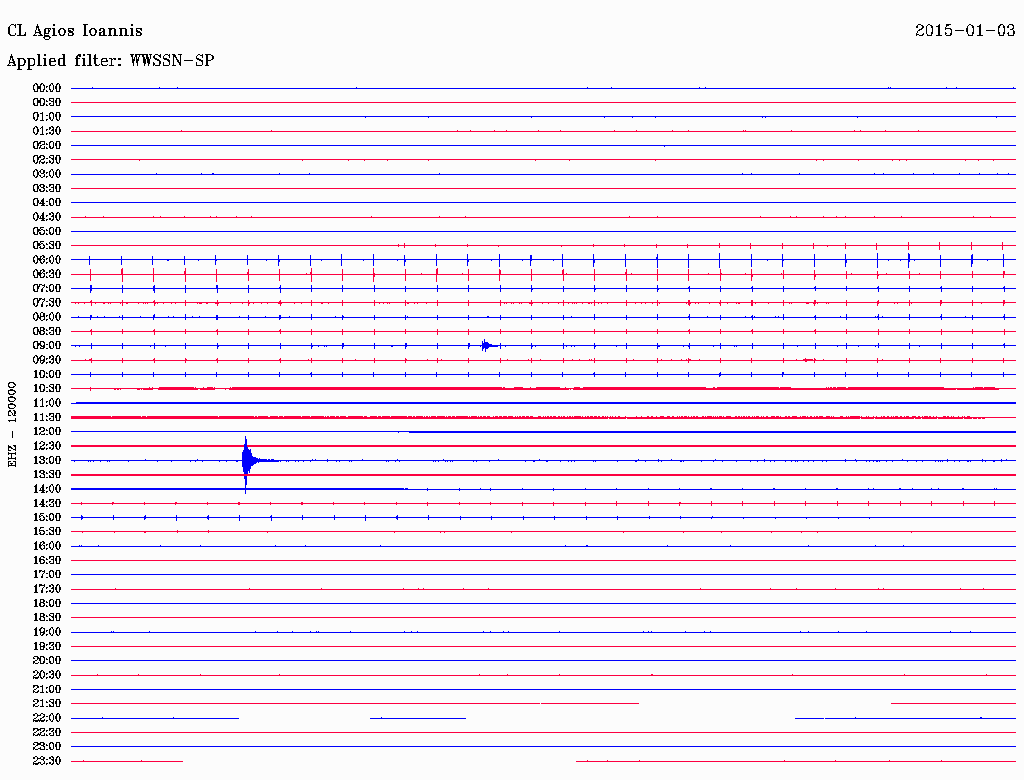The image size is (1024, 780).
Task: Click the 16:30 time label
Action: click(47, 561)
